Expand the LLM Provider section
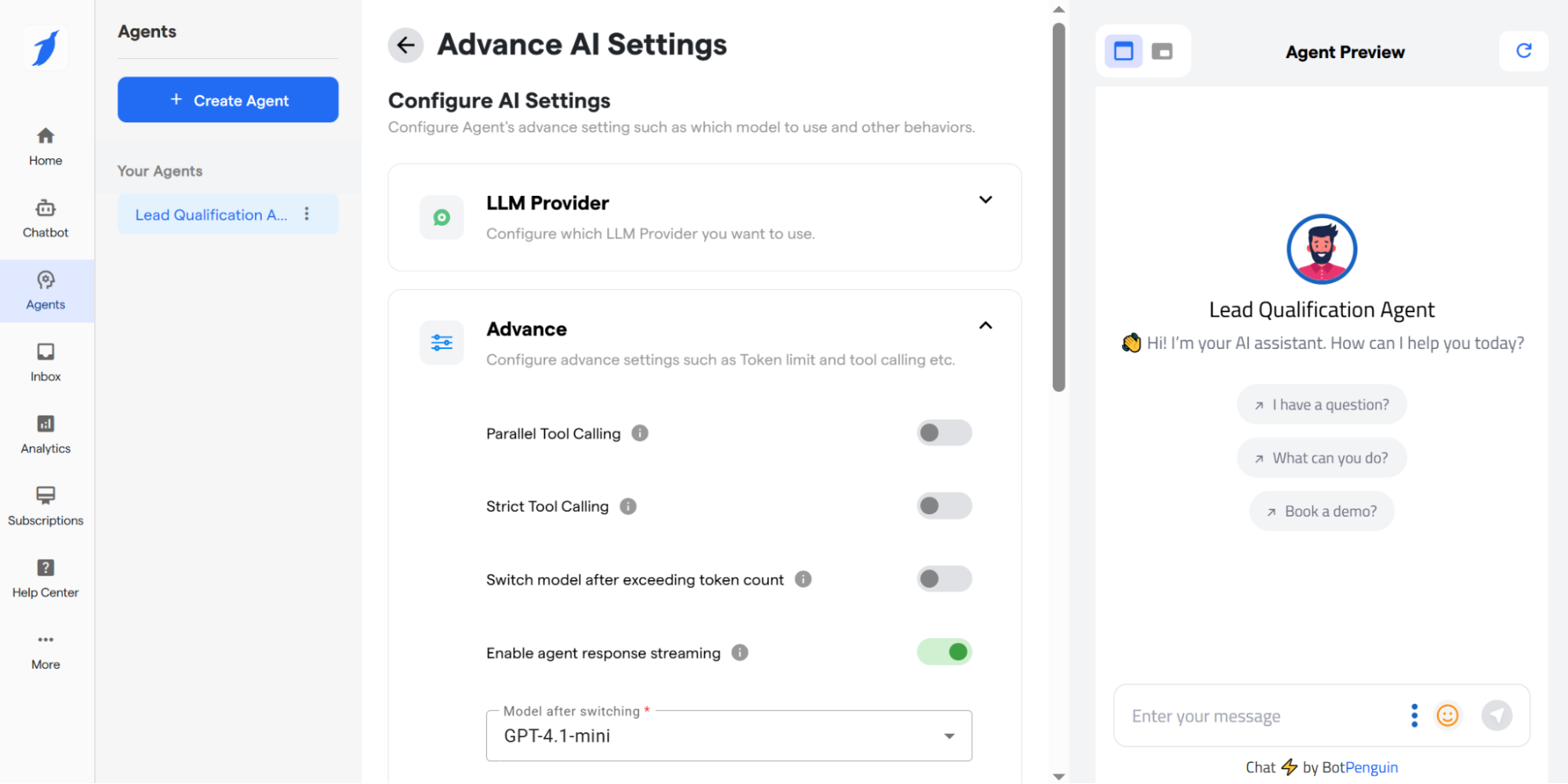The image size is (1568, 784). (x=985, y=201)
